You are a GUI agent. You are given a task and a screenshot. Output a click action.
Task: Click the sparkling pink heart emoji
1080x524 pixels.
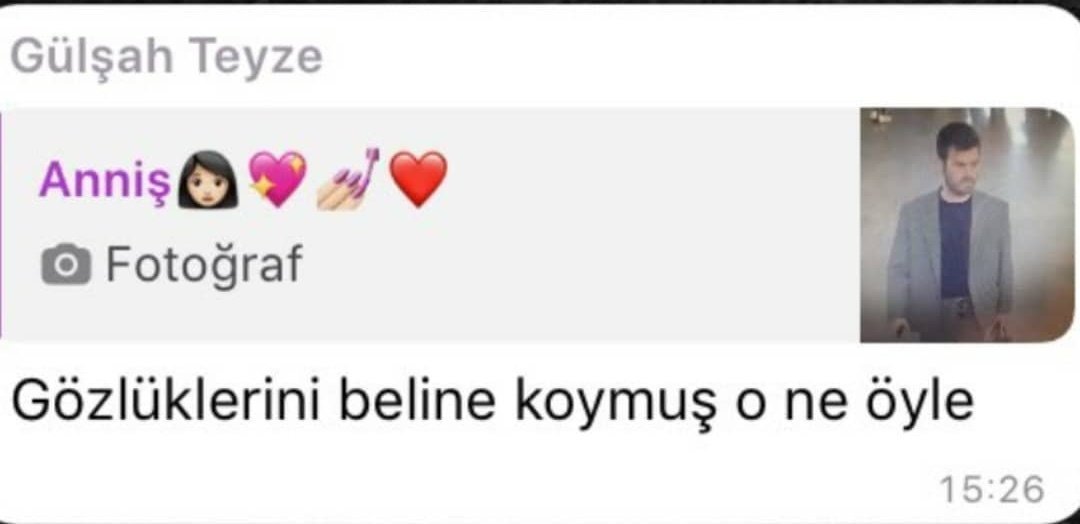[277, 179]
